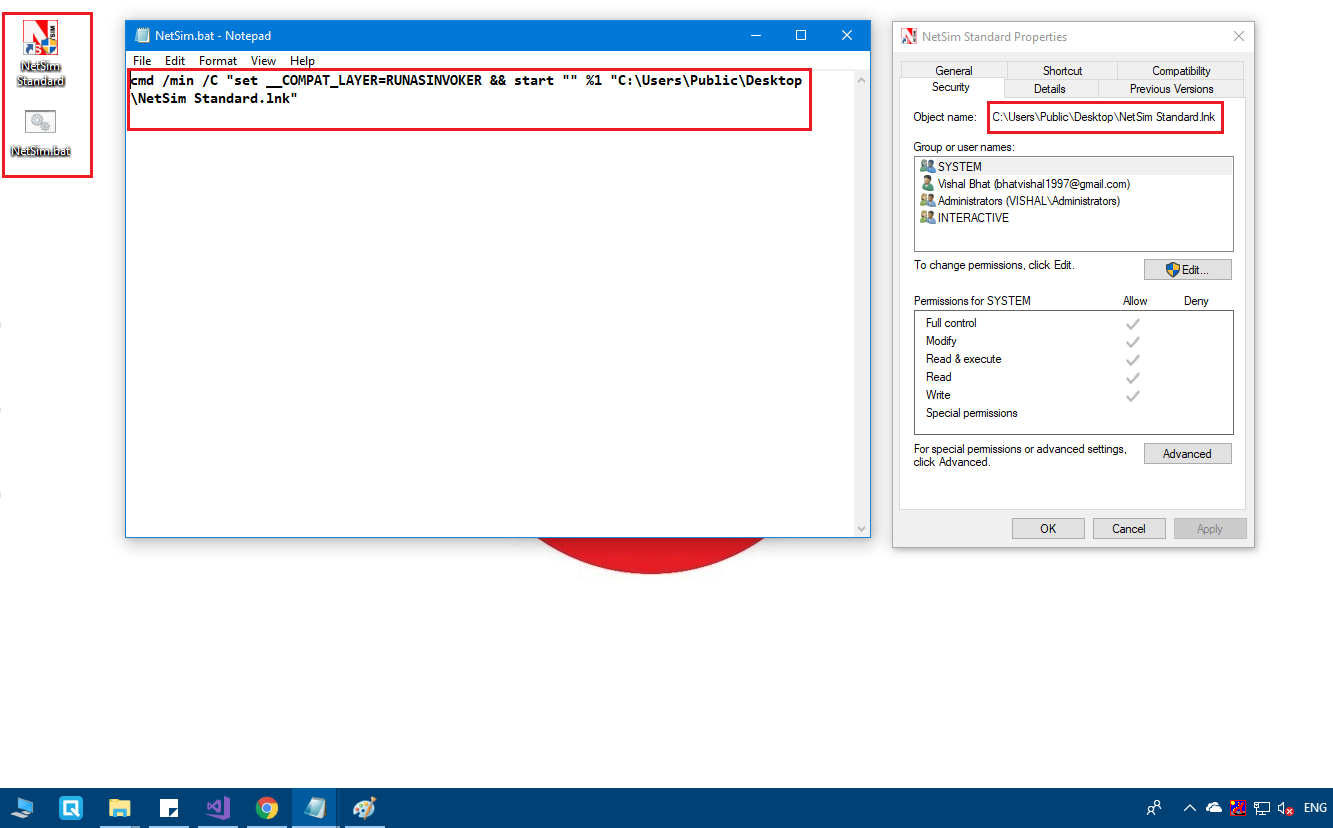
Task: Open the Previous Versions tab
Action: click(x=1171, y=89)
